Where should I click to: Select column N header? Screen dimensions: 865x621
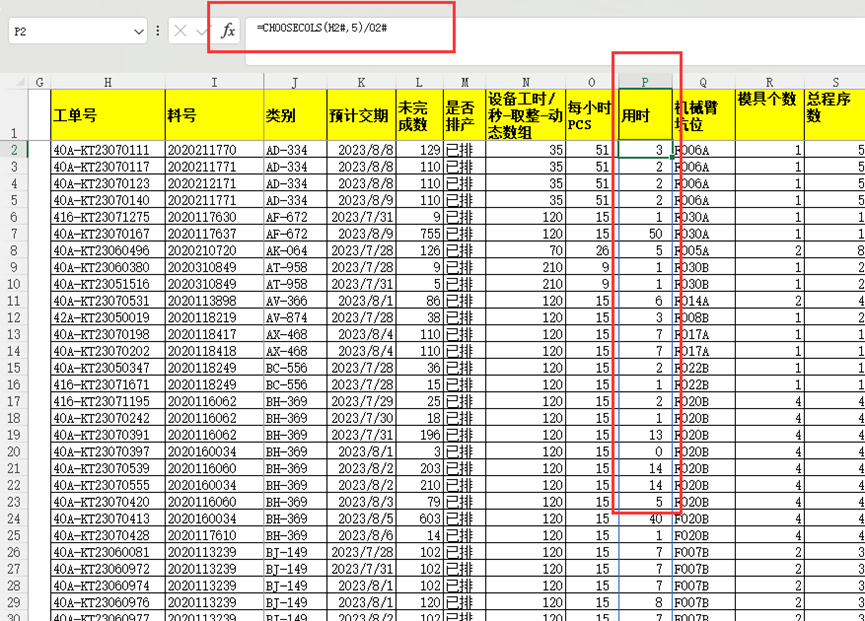coord(525,82)
